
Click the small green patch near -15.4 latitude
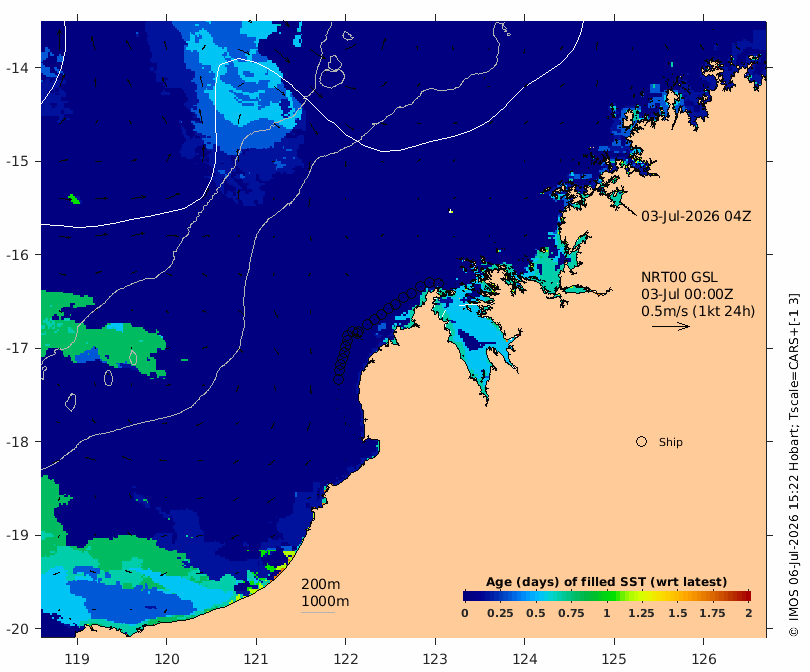click(x=74, y=199)
